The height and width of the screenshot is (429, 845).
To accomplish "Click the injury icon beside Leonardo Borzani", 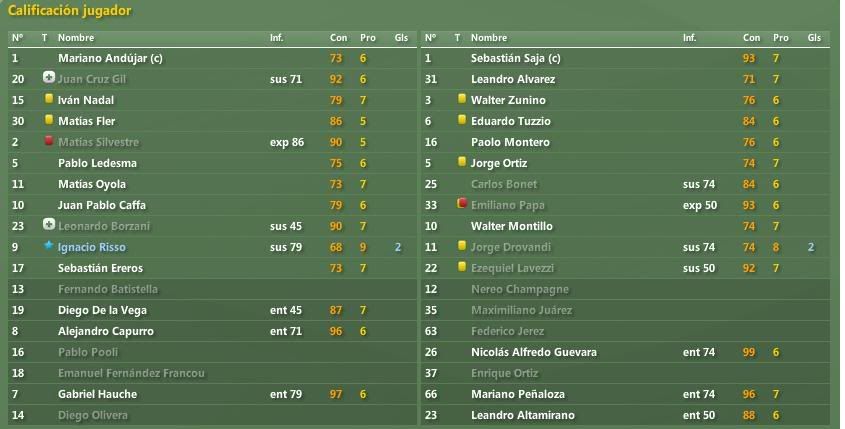I will coord(49,225).
